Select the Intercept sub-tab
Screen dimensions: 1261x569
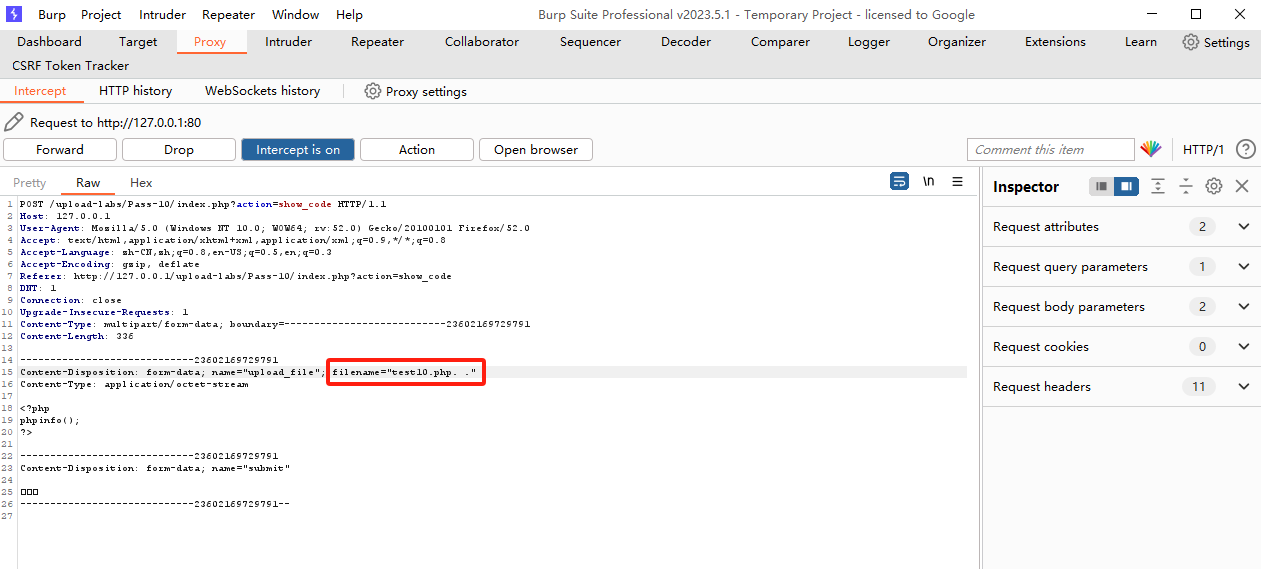pyautogui.click(x=40, y=91)
